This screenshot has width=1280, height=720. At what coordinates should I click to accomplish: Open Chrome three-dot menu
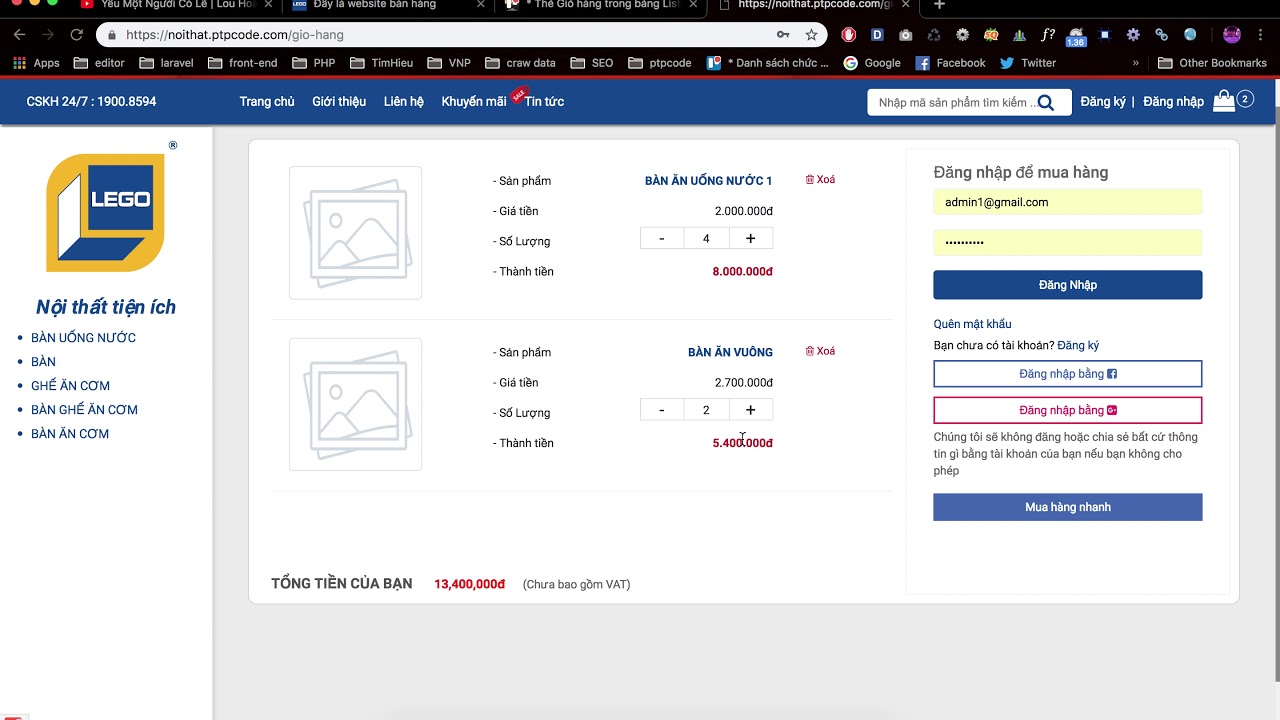(x=1262, y=35)
